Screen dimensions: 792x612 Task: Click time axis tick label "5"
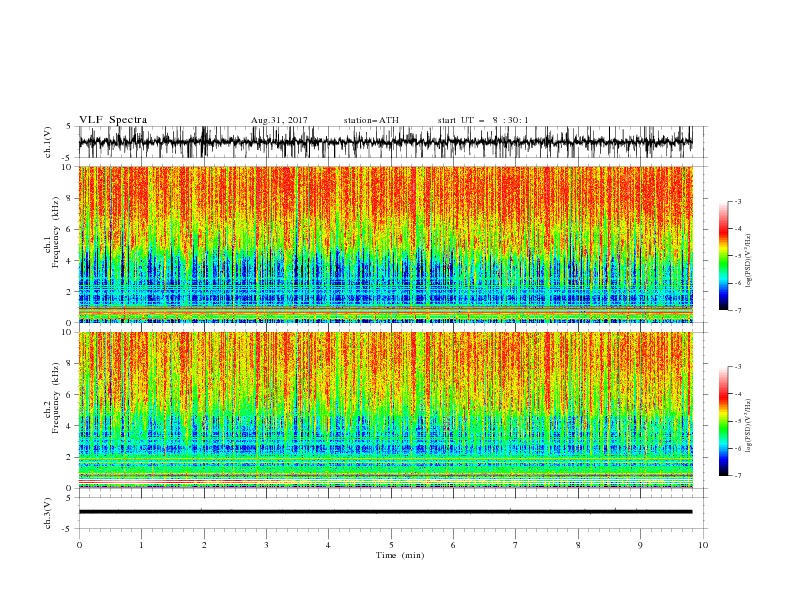click(x=391, y=545)
